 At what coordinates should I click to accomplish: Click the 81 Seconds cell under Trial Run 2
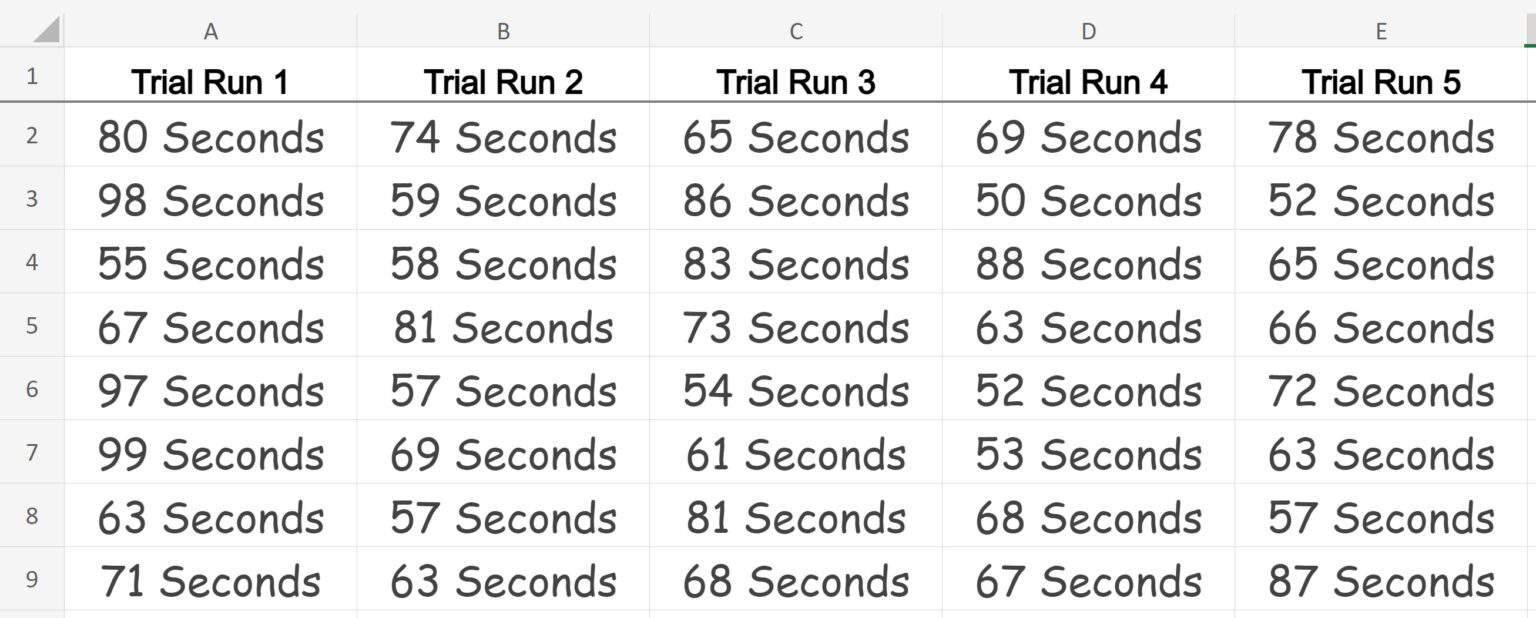503,327
